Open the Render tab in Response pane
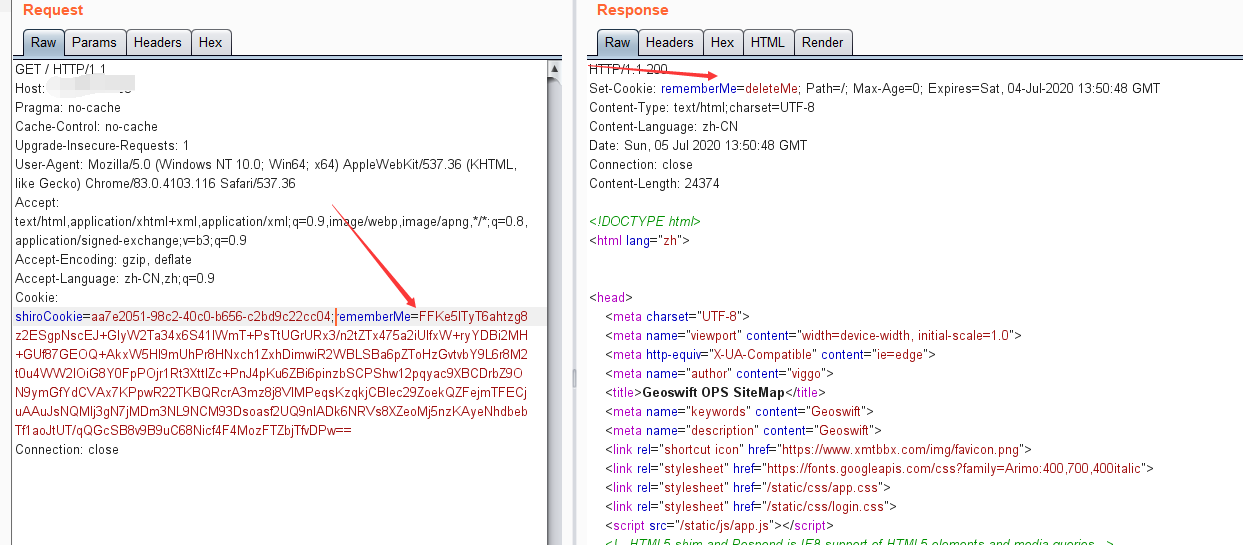This screenshot has height=545, width=1243. 823,42
